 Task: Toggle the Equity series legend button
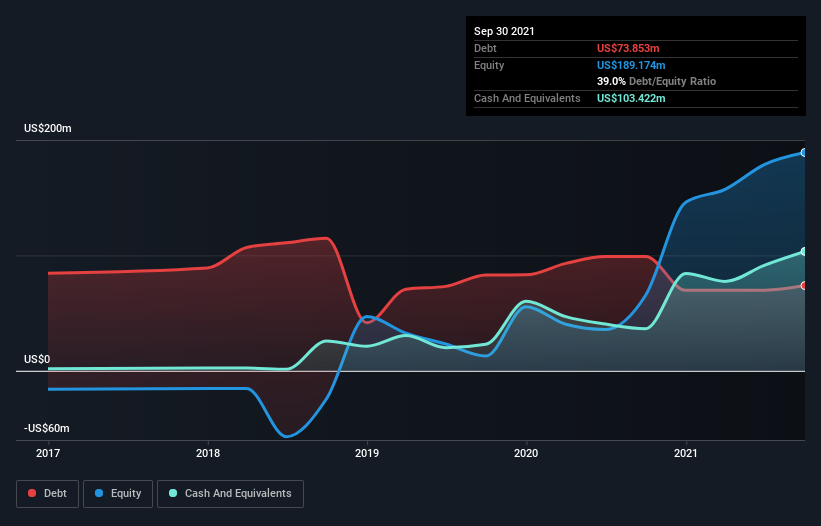118,494
